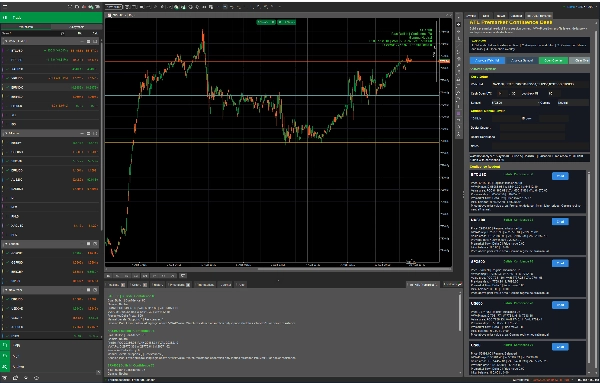Select the green-underlined active tab below the green header
The height and width of the screenshot is (383, 600).
[x=26, y=27]
